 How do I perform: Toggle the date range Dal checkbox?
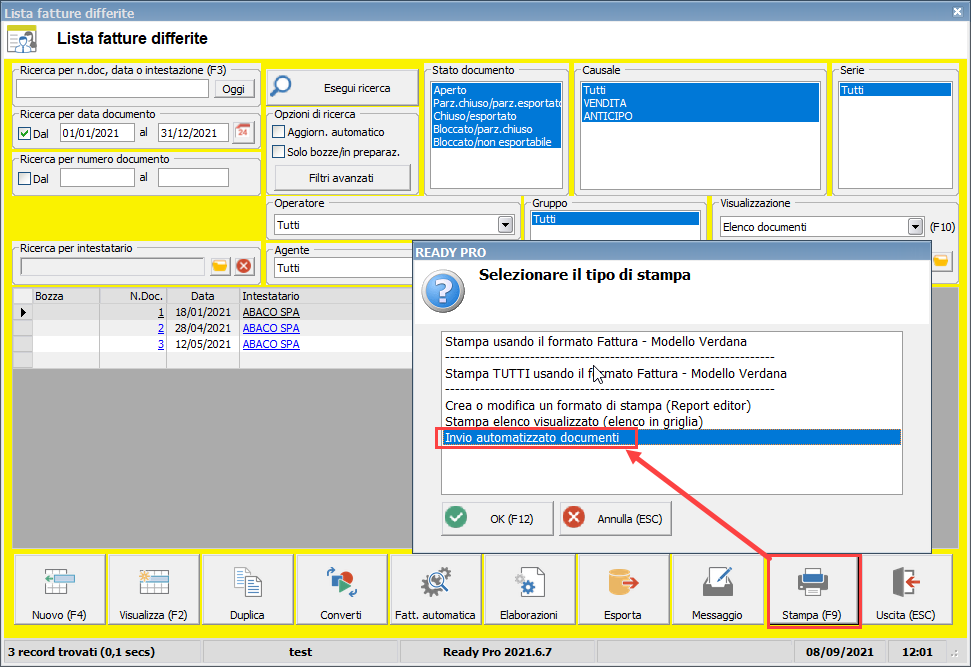click(25, 133)
